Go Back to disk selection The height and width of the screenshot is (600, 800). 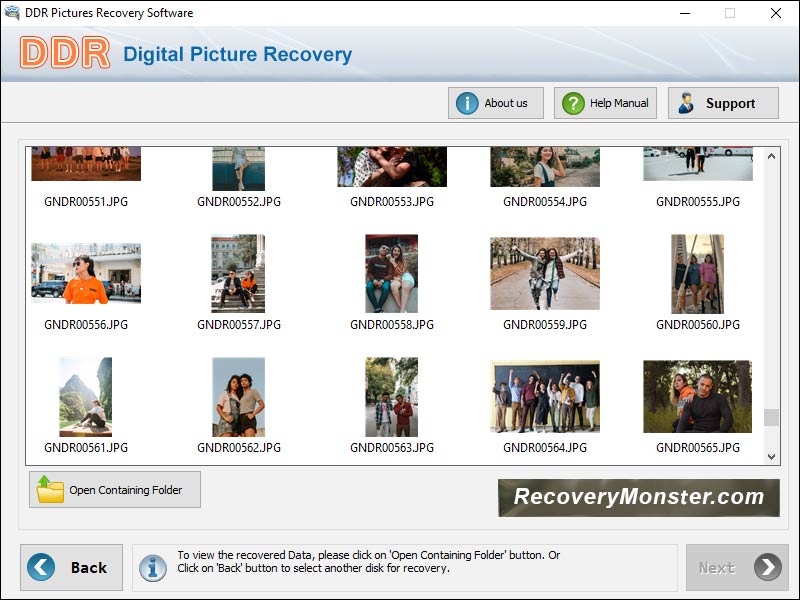71,567
